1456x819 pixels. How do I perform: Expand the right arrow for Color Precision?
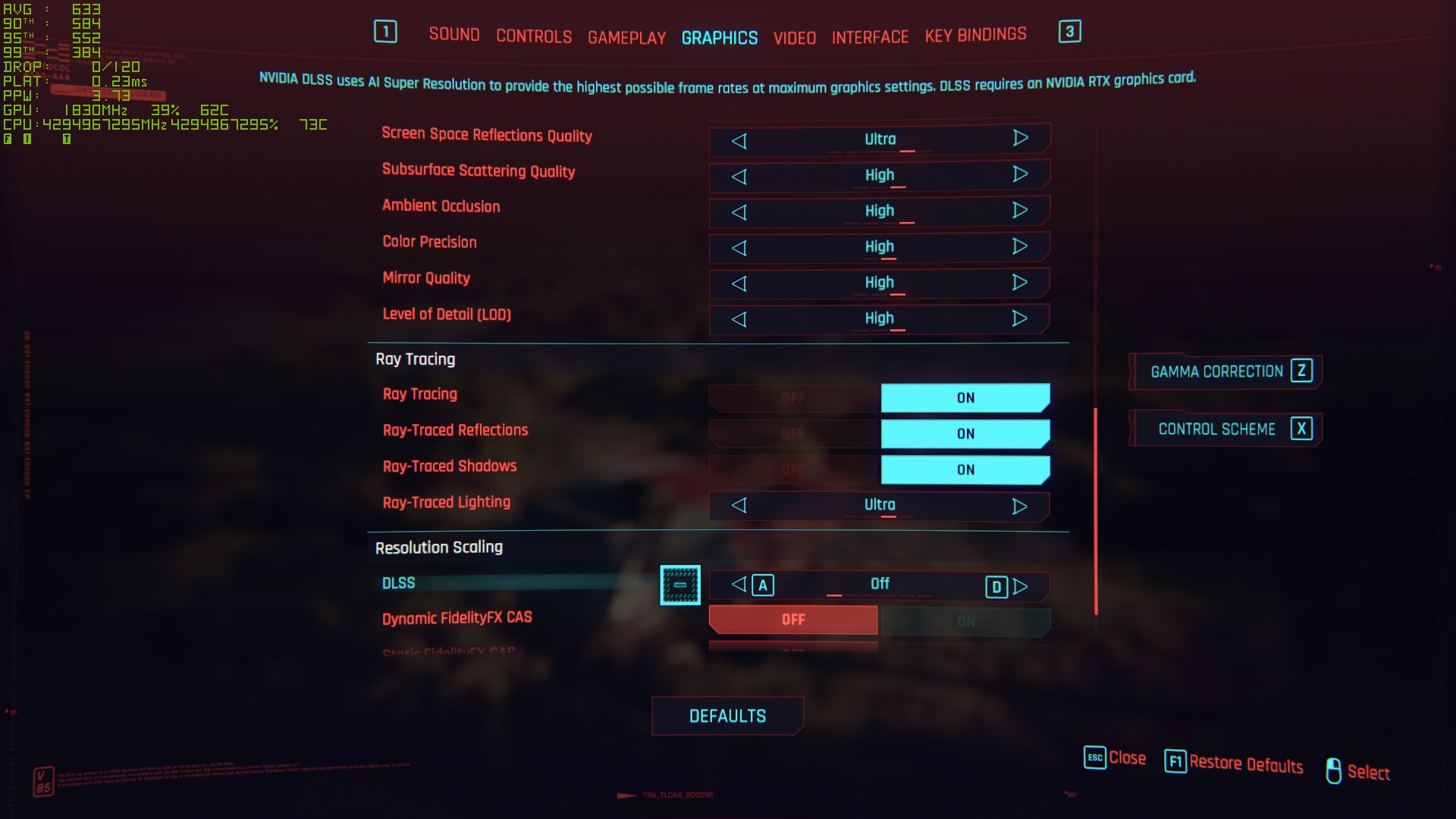(1019, 246)
